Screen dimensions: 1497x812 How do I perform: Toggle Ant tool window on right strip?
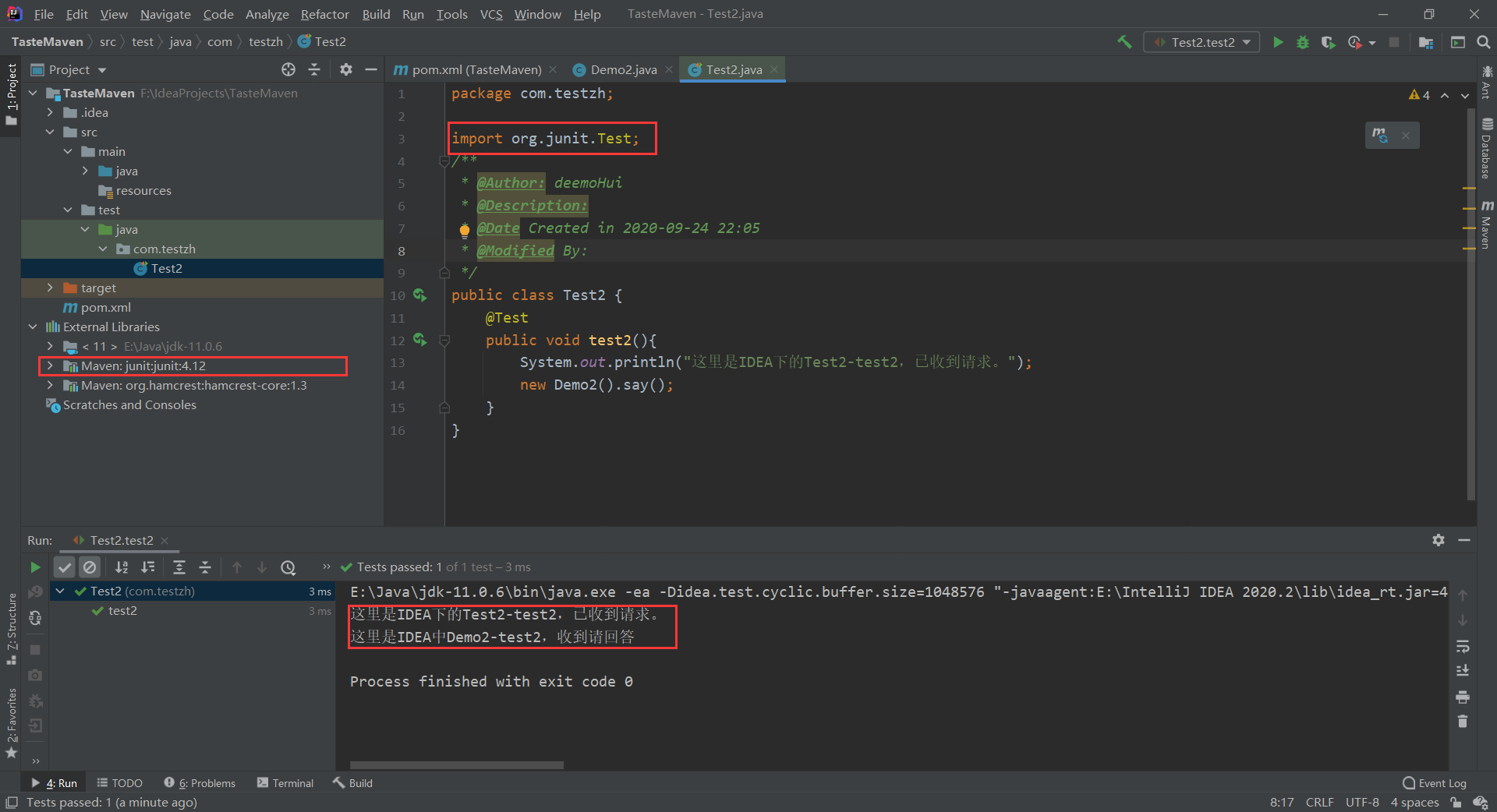[x=1487, y=83]
